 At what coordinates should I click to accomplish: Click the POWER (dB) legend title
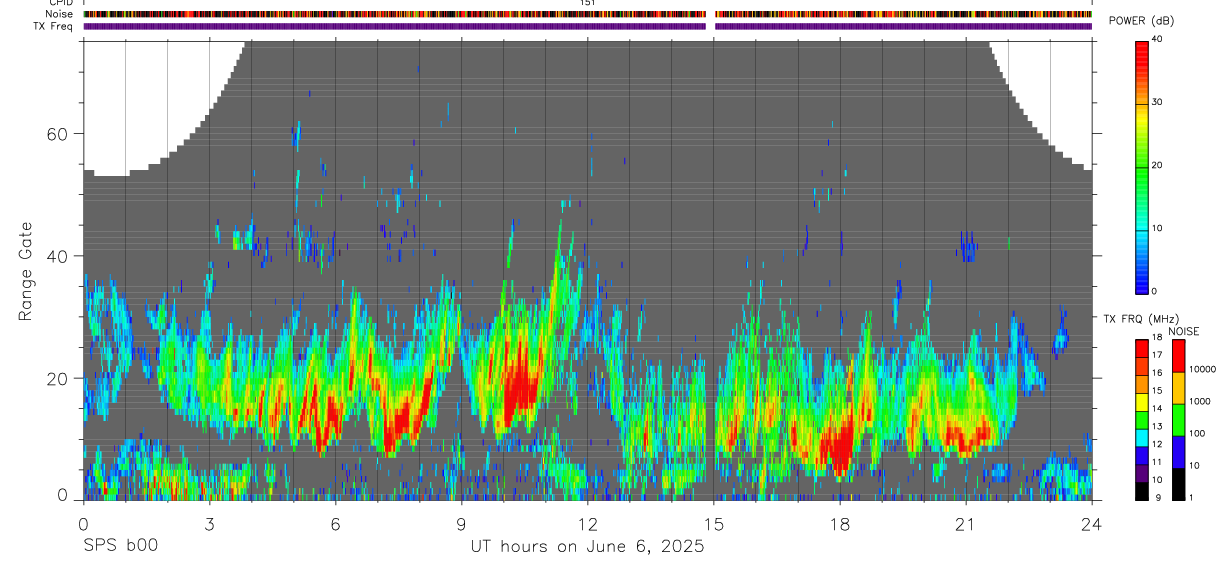click(x=1142, y=21)
